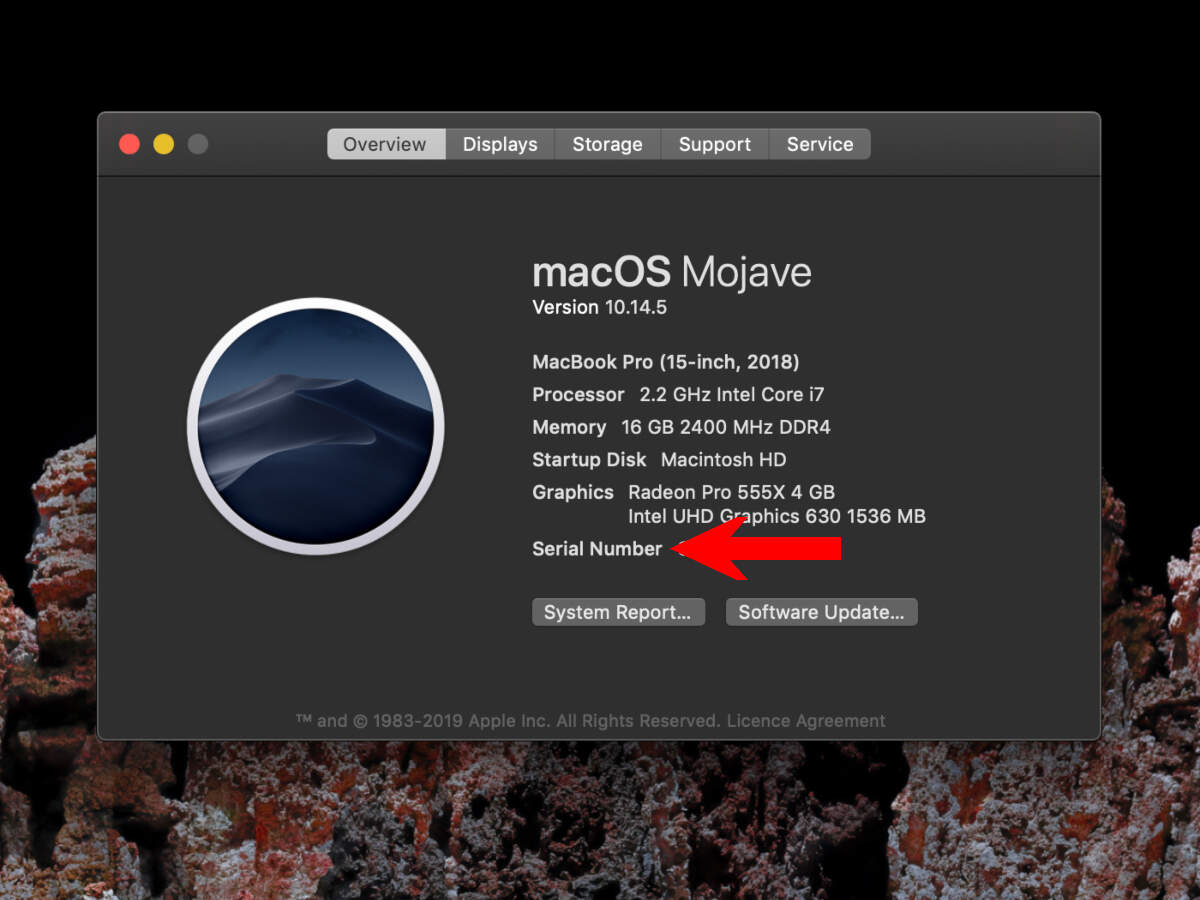This screenshot has width=1200, height=900.
Task: Click the 16 GB 2400 MHz DDR4 value
Action: pyautogui.click(x=726, y=427)
